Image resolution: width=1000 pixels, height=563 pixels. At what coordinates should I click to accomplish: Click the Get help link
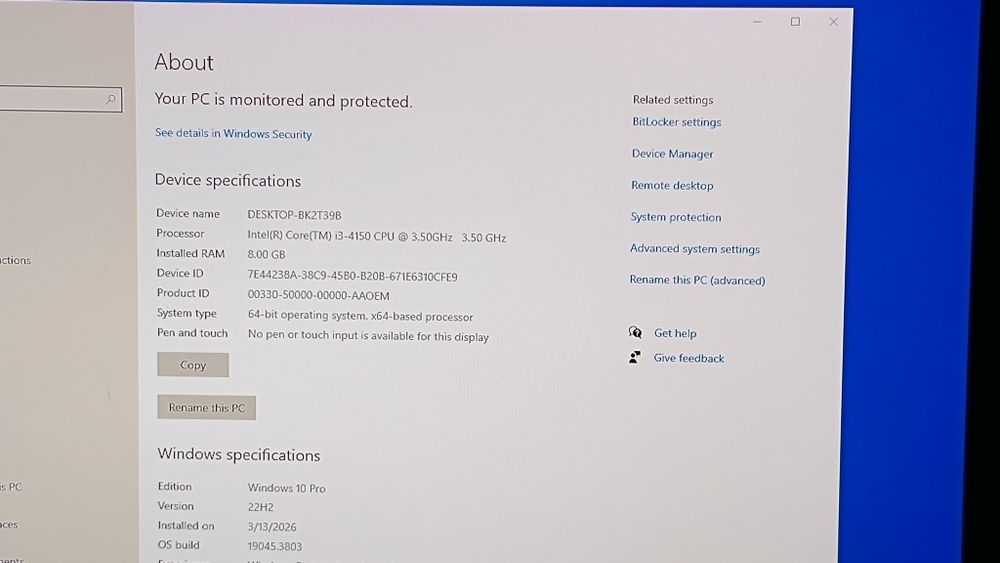675,333
